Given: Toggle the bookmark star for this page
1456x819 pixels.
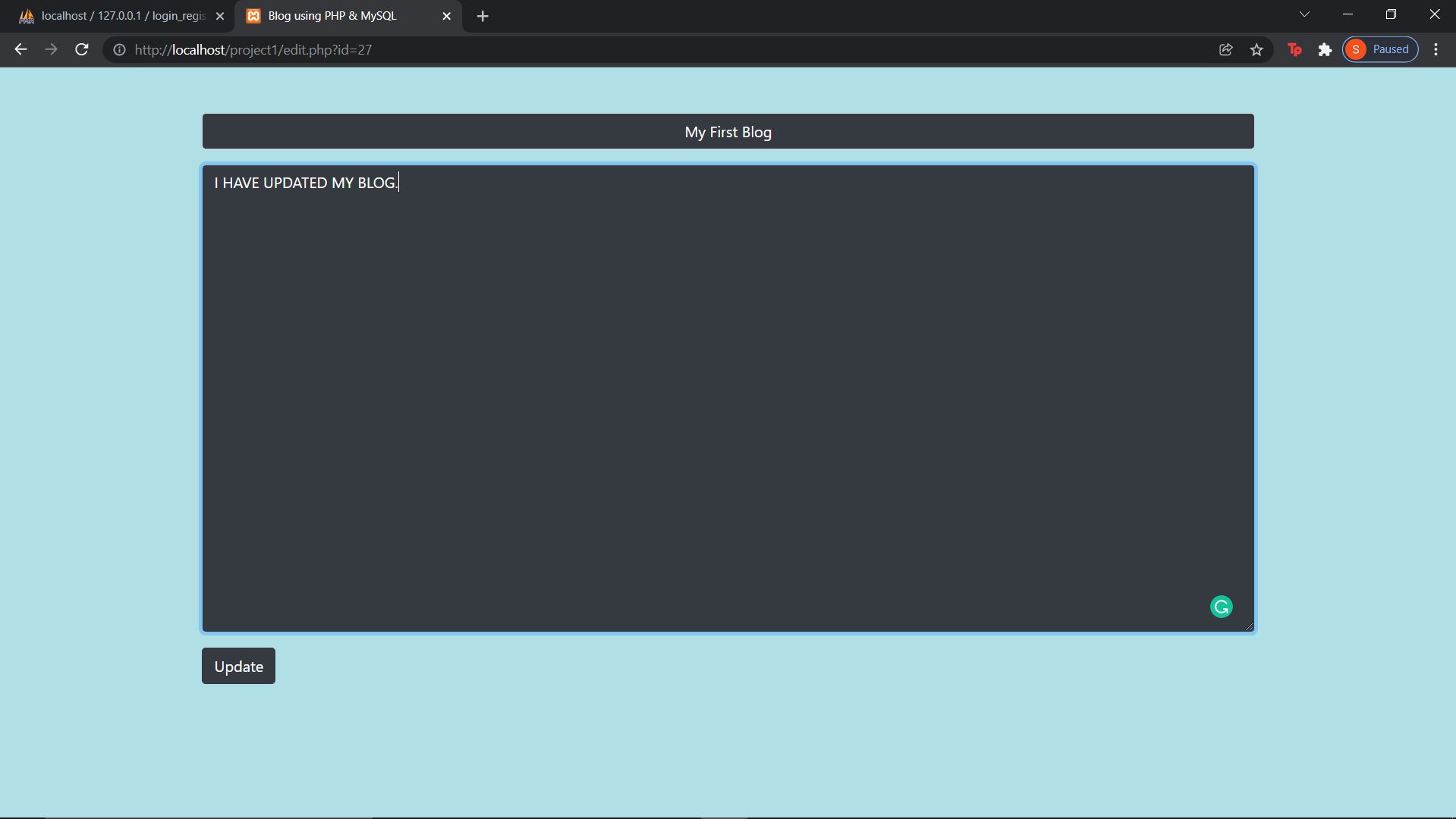Looking at the screenshot, I should [1256, 49].
